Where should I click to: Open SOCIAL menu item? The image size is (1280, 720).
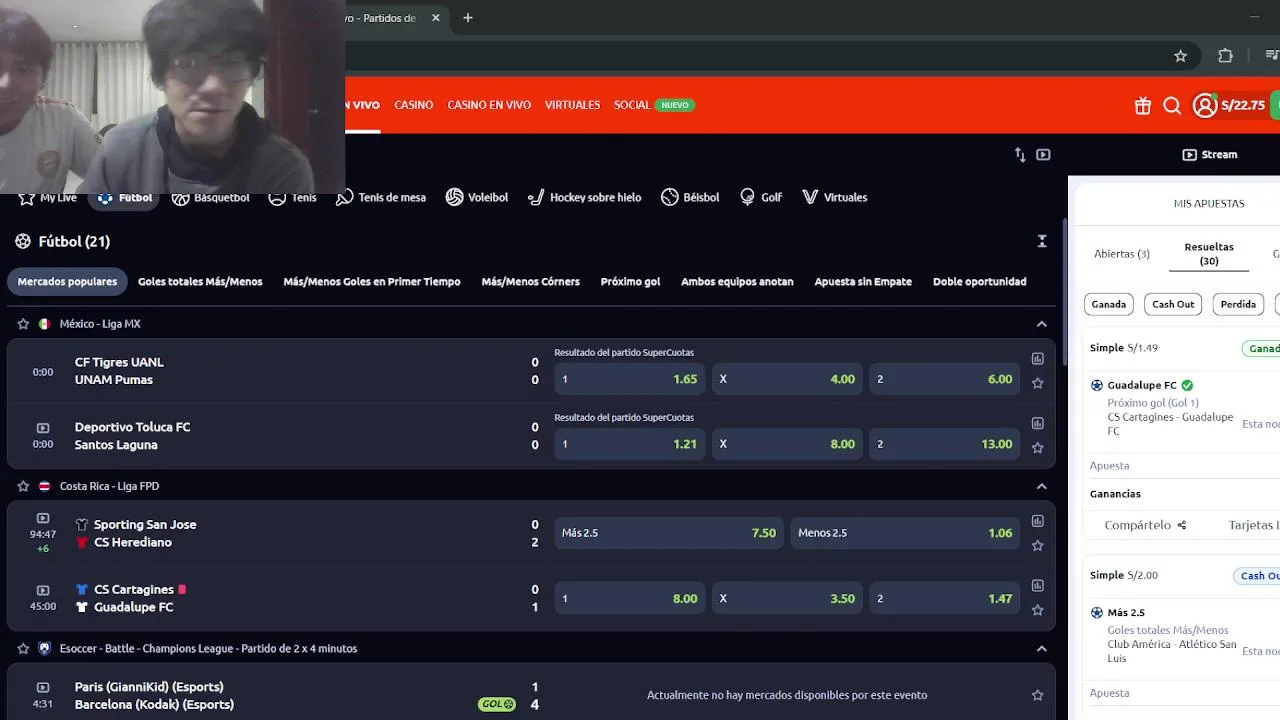tap(654, 105)
